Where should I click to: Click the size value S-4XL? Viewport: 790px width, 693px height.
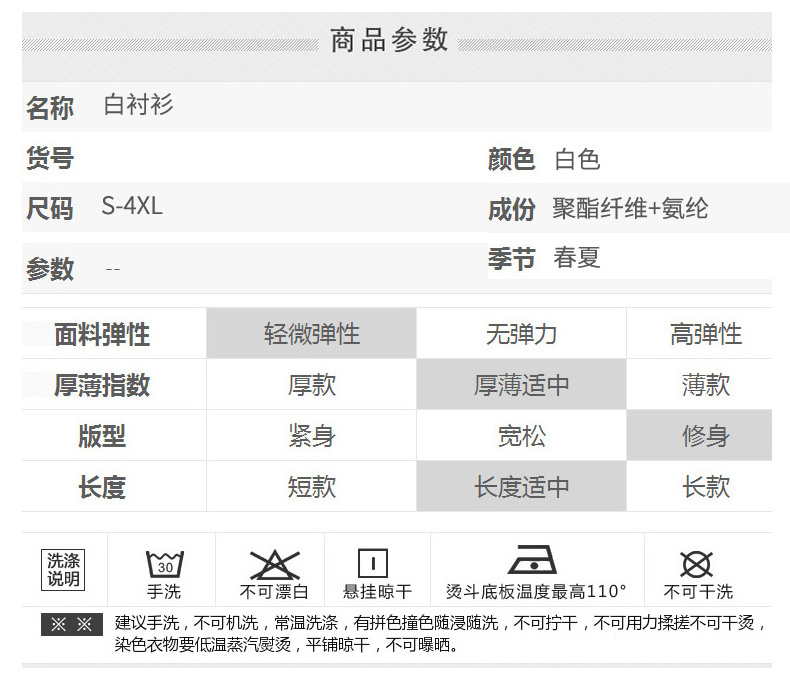pyautogui.click(x=132, y=207)
